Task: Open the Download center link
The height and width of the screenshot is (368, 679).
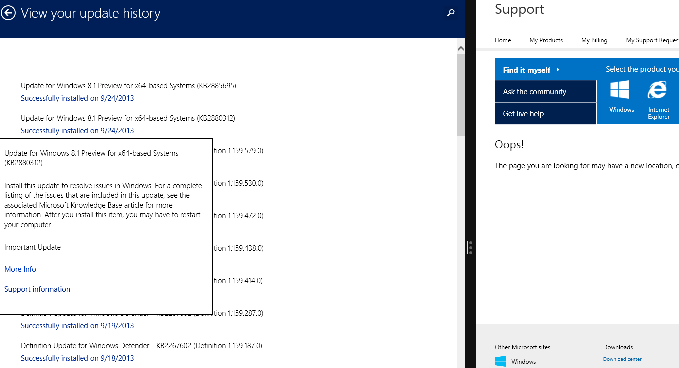Action: pyautogui.click(x=622, y=359)
